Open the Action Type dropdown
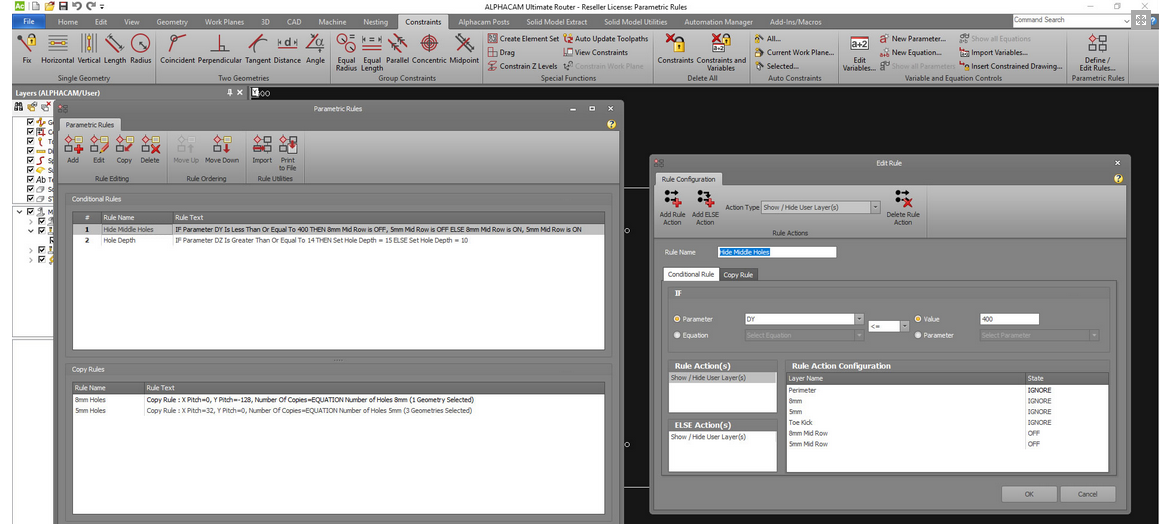Screen dimensions: 1159x524 [875, 207]
